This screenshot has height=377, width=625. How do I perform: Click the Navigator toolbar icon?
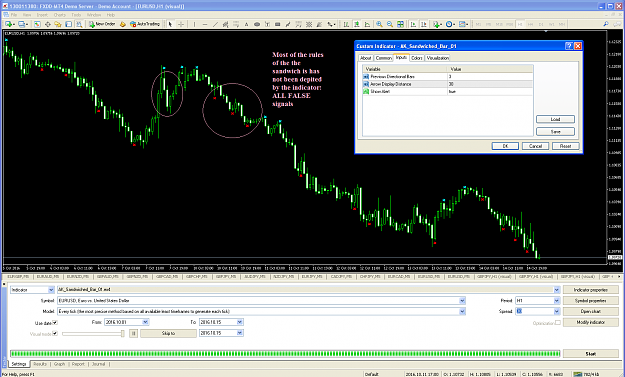(x=58, y=24)
